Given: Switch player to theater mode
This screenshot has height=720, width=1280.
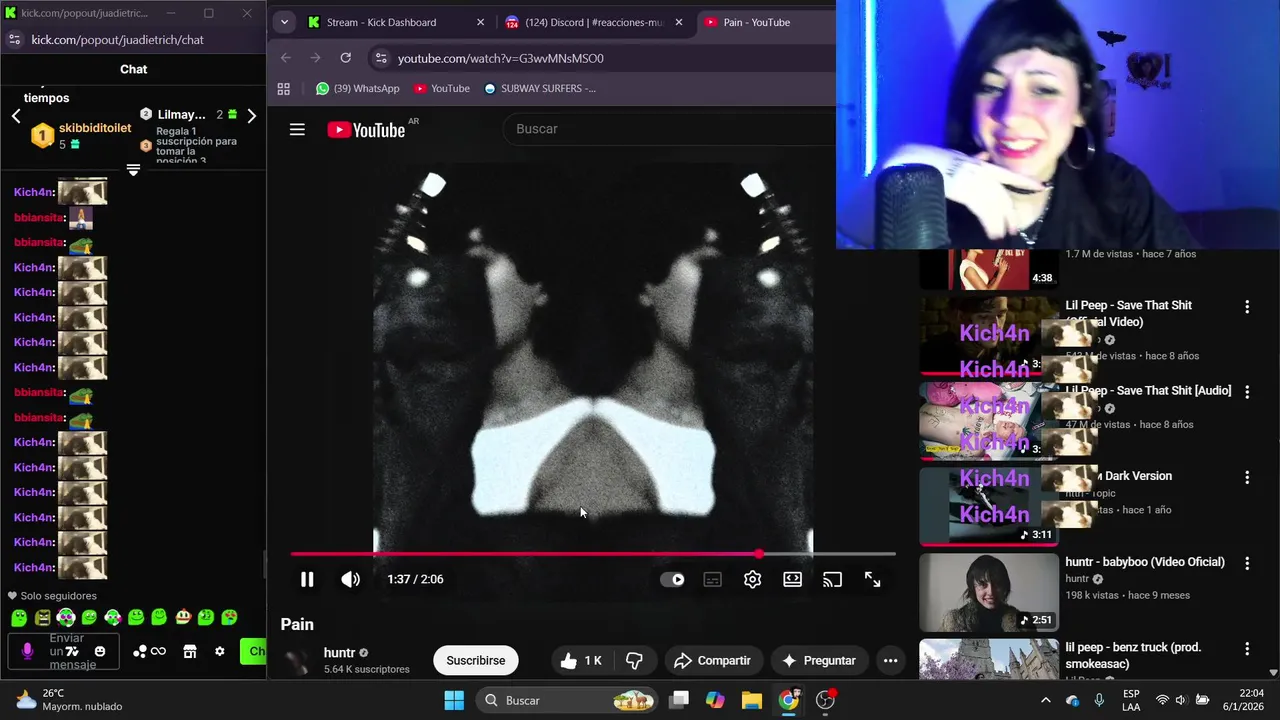Looking at the screenshot, I should coord(792,579).
